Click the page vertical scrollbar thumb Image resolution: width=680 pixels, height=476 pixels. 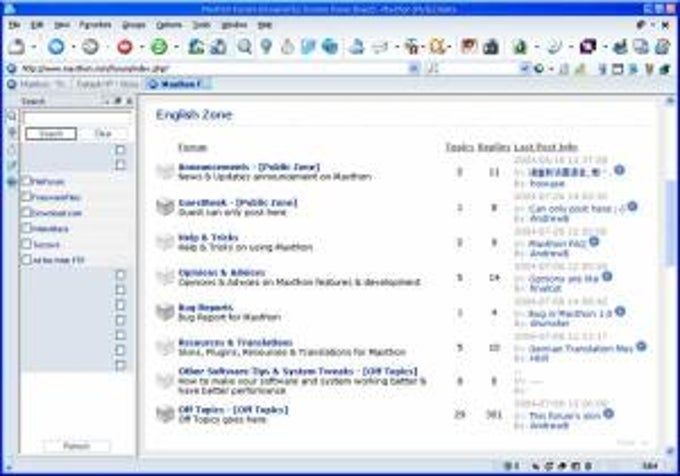(670, 223)
